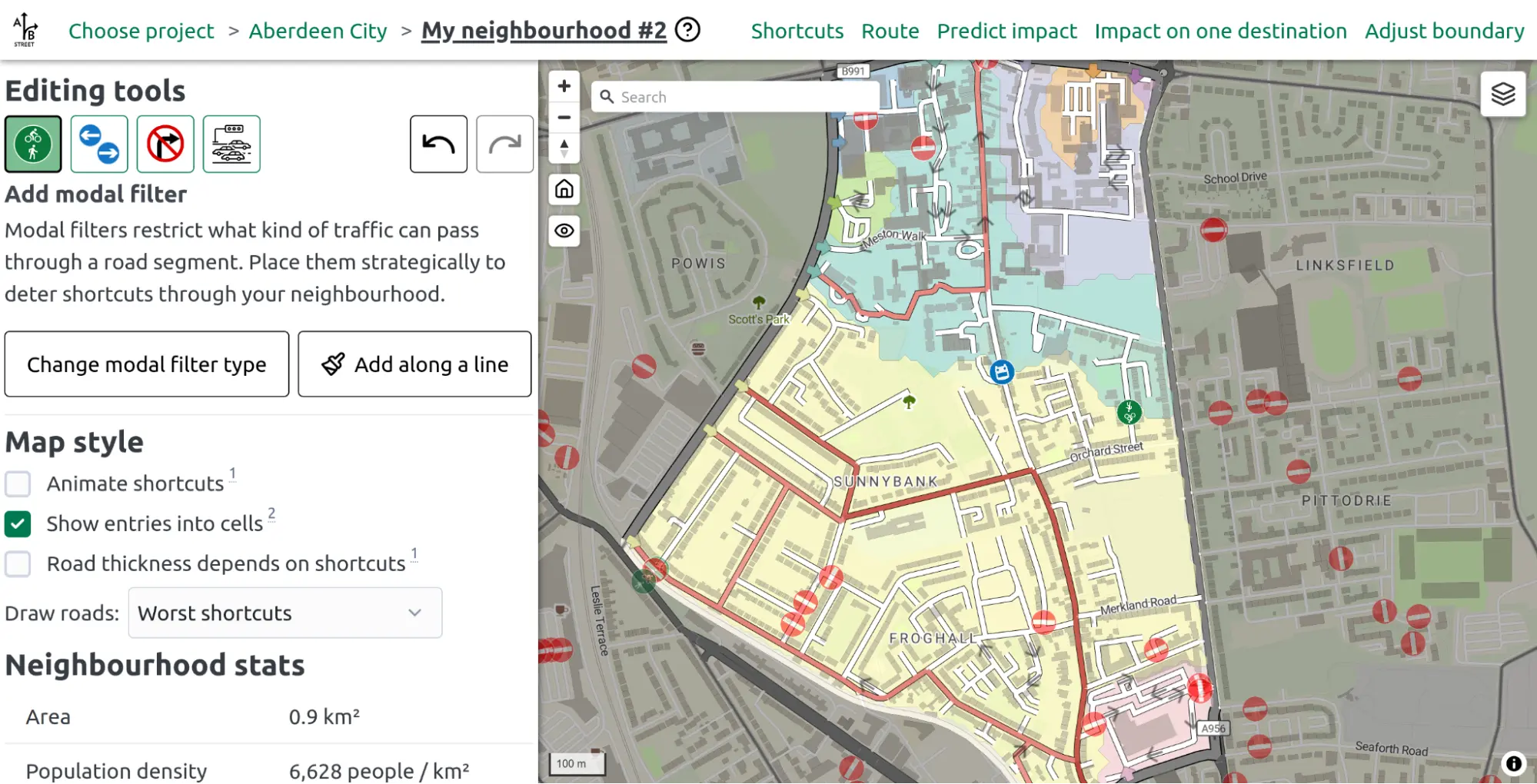Click the home icon on the map controls
Screen dimensions: 1537x784
(x=564, y=189)
